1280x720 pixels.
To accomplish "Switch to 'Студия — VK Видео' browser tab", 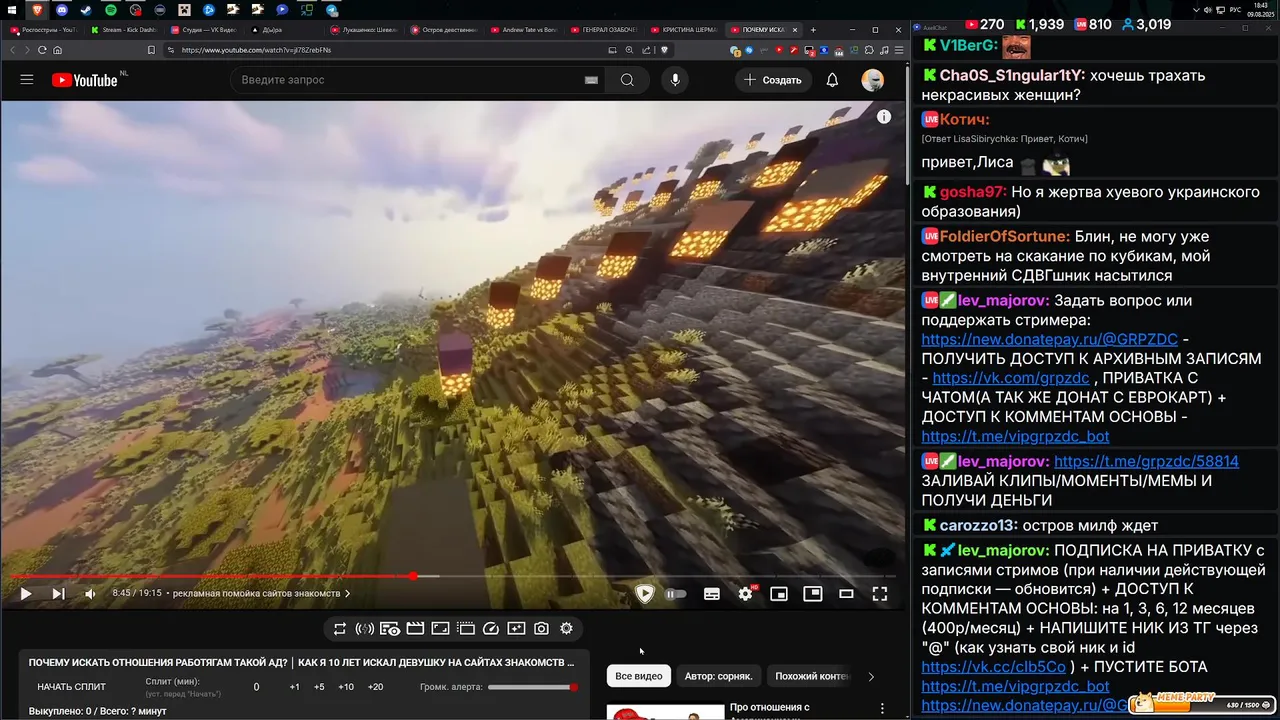I will (202, 30).
